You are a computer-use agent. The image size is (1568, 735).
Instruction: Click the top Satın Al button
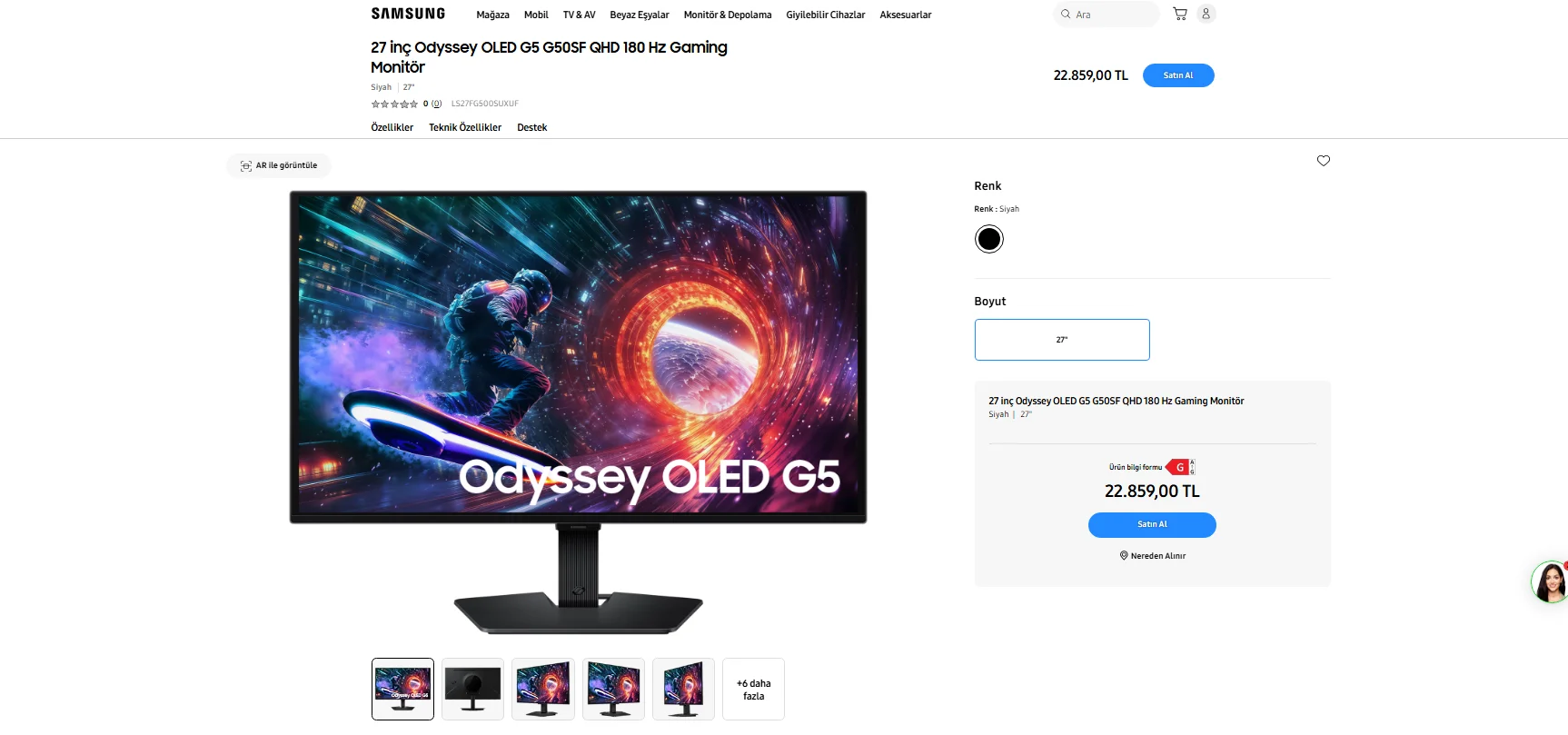click(x=1178, y=75)
